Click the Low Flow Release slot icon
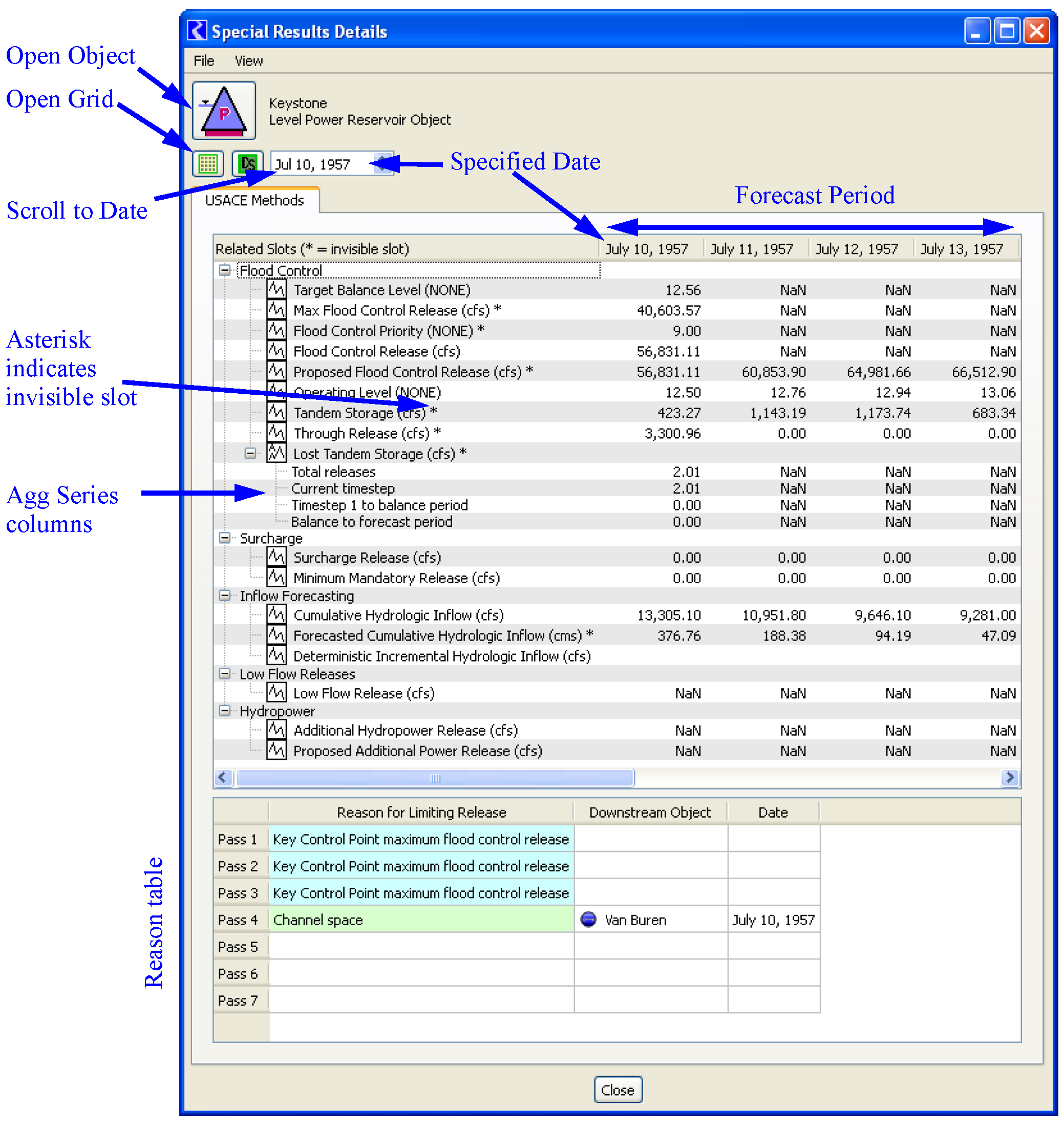1064x1130 pixels. click(x=277, y=693)
